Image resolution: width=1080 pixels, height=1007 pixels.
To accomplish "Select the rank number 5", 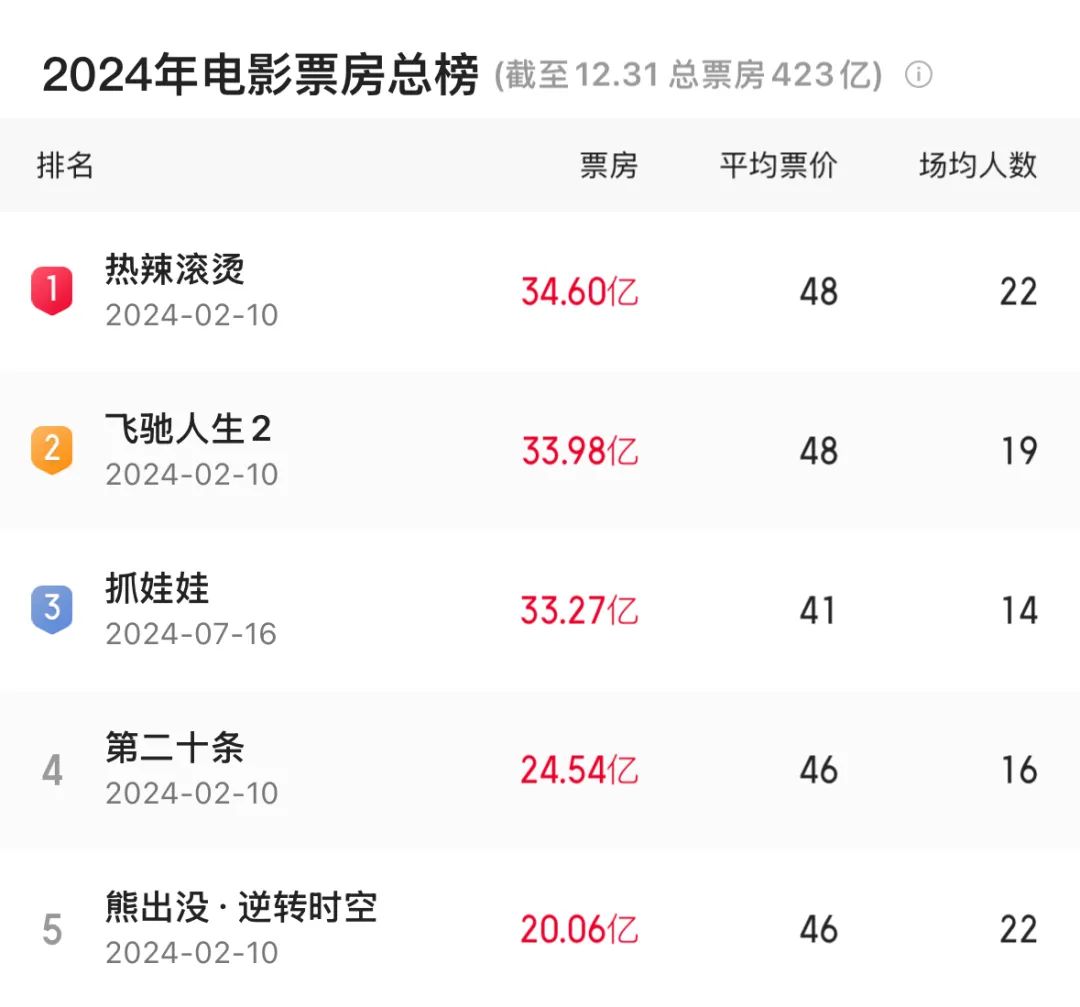I will point(52,929).
